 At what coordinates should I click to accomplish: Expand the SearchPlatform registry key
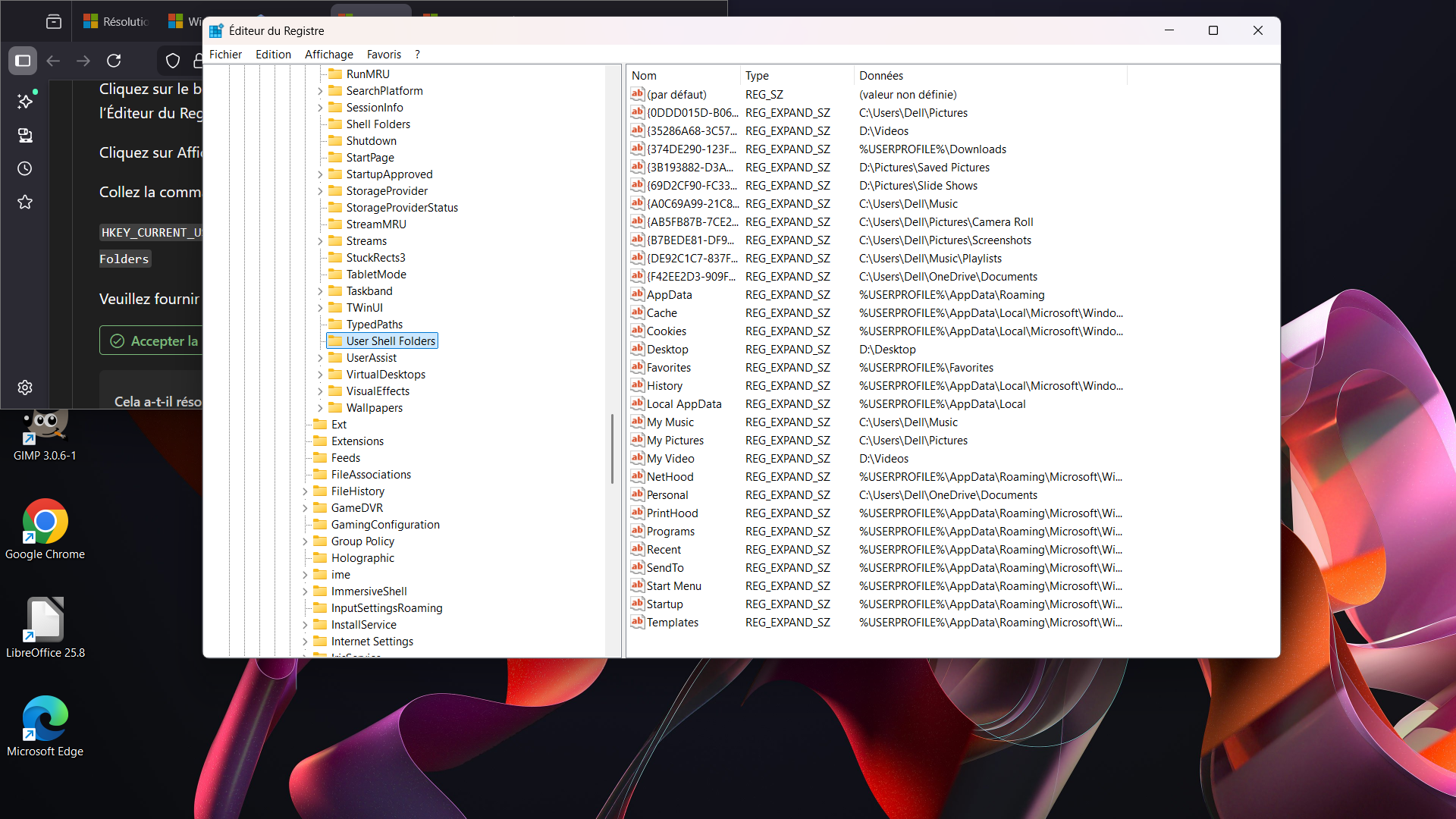pyautogui.click(x=320, y=91)
